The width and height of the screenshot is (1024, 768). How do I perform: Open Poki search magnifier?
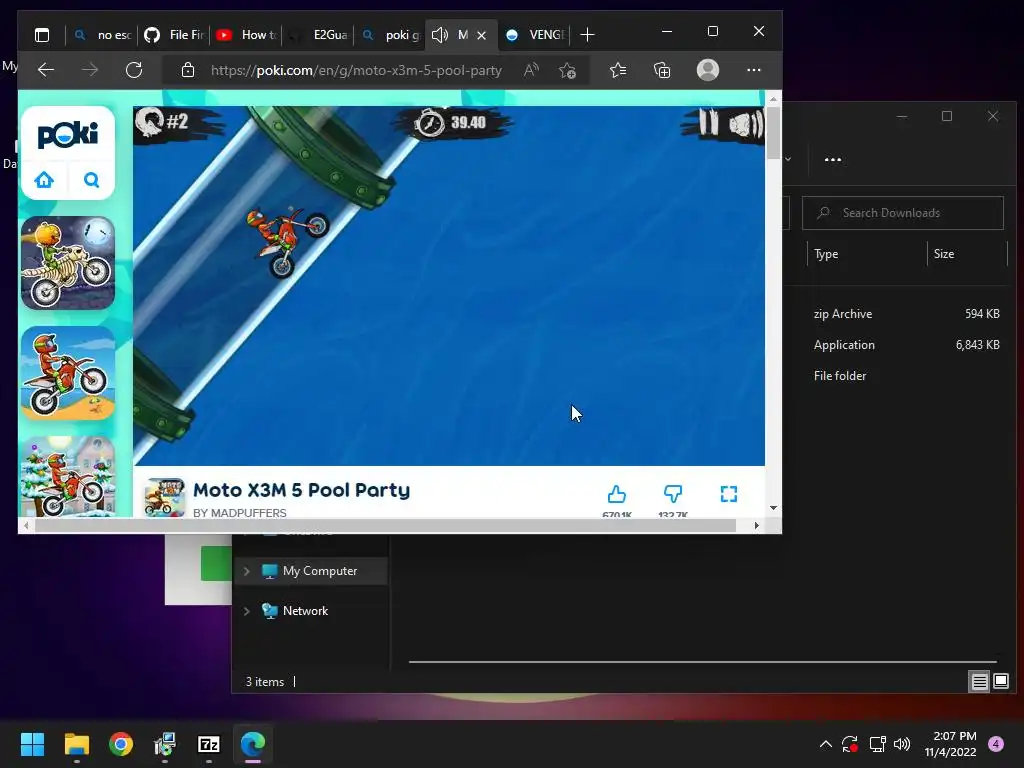pyautogui.click(x=91, y=180)
